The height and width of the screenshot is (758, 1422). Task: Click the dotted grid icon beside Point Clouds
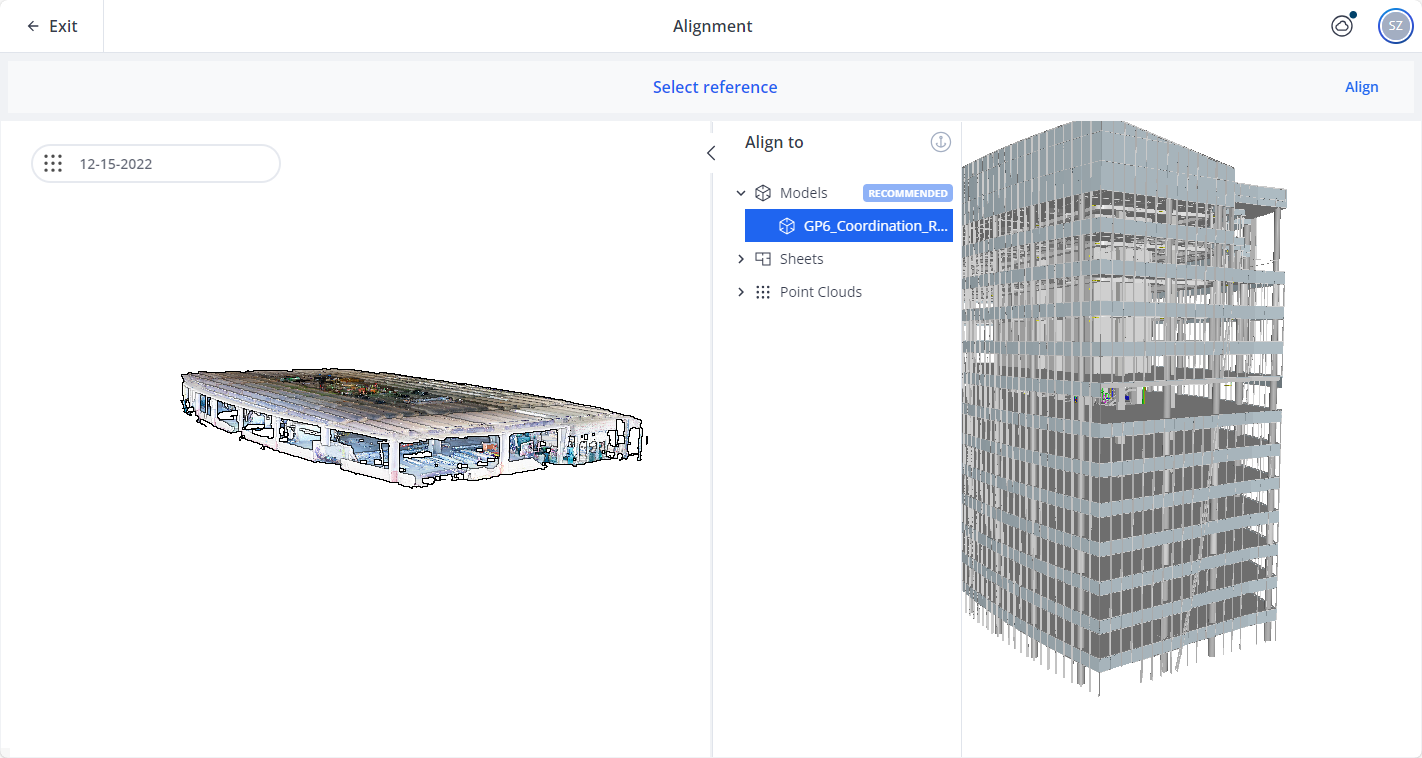point(763,292)
